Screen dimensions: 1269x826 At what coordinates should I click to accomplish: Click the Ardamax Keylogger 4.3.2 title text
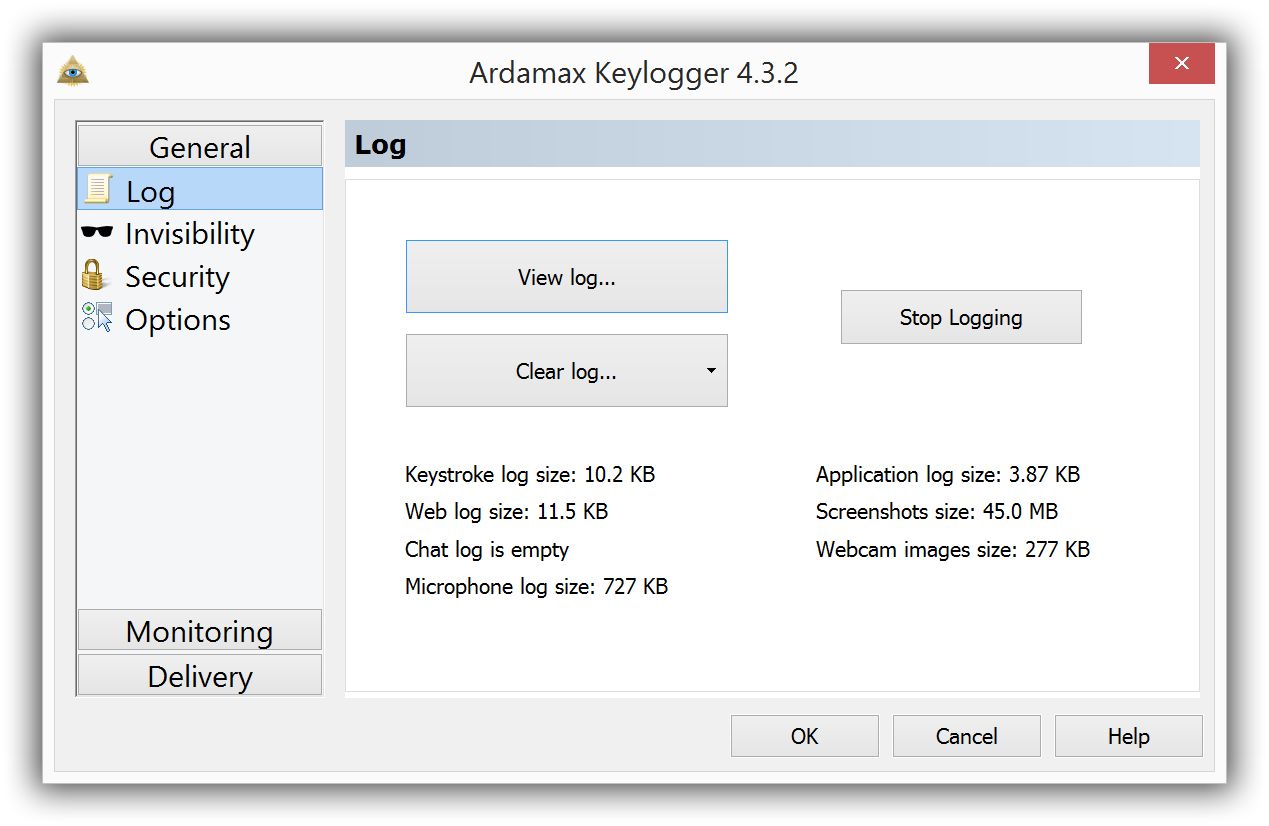click(x=634, y=73)
